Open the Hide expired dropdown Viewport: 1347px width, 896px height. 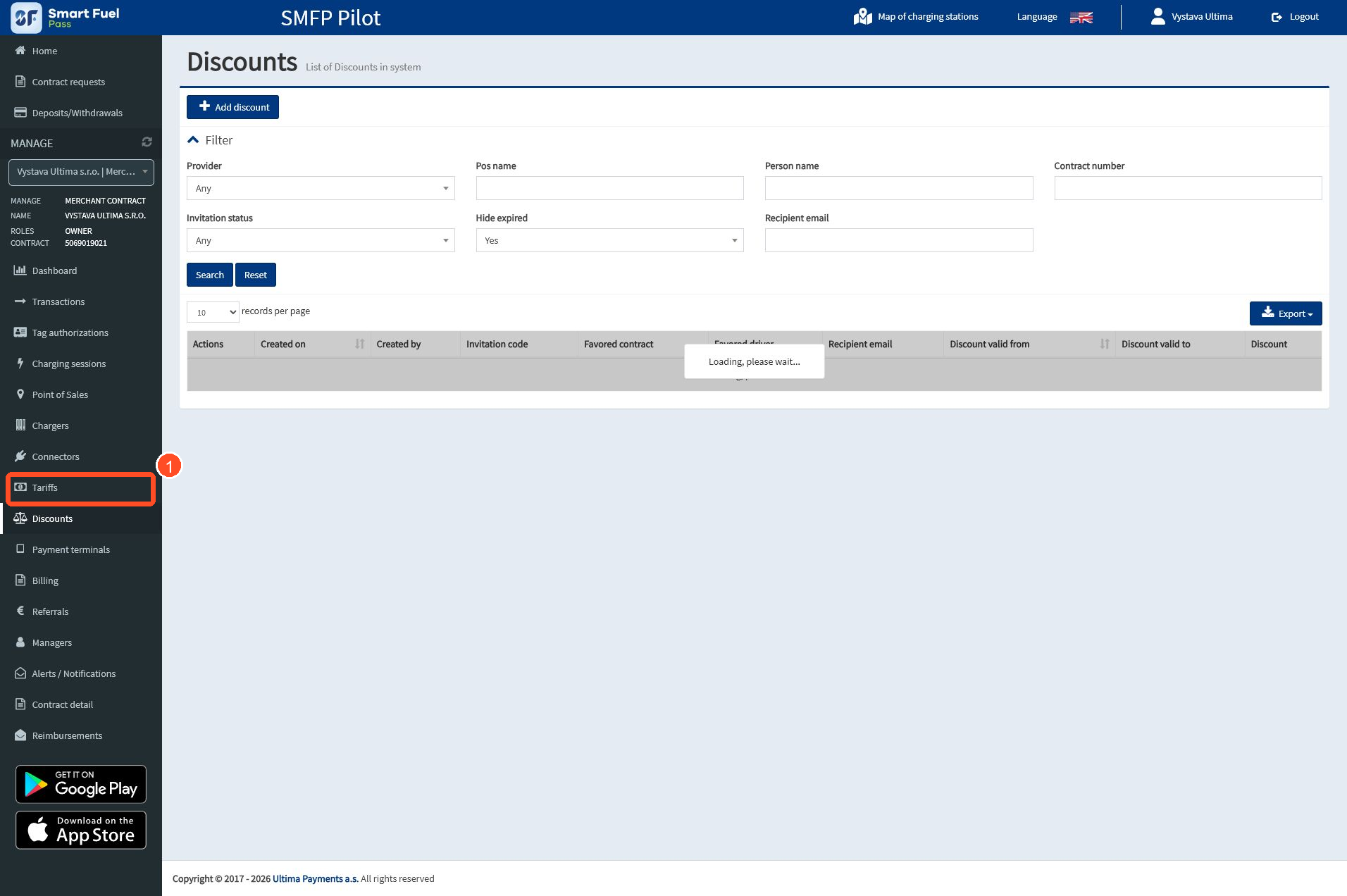pos(609,240)
